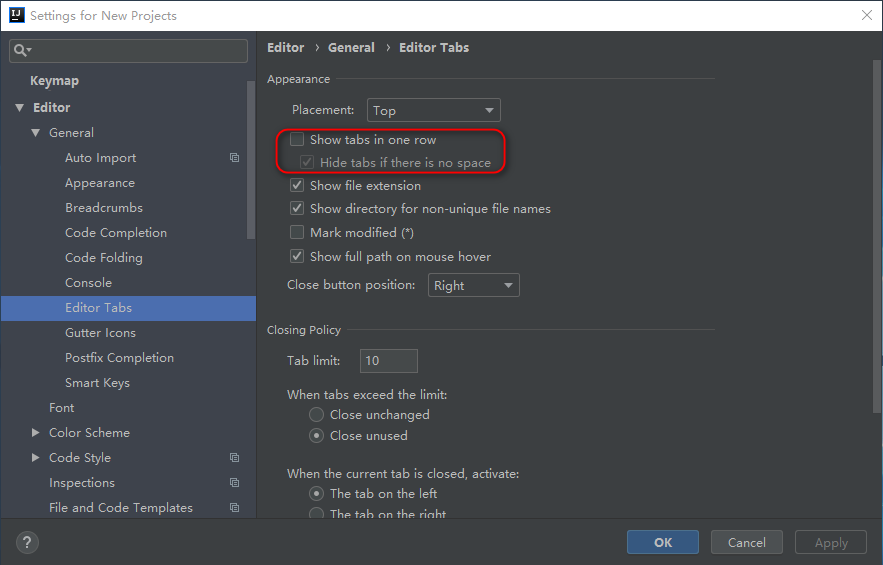Expand the Code Style node arrow
The image size is (883, 565).
tap(35, 457)
